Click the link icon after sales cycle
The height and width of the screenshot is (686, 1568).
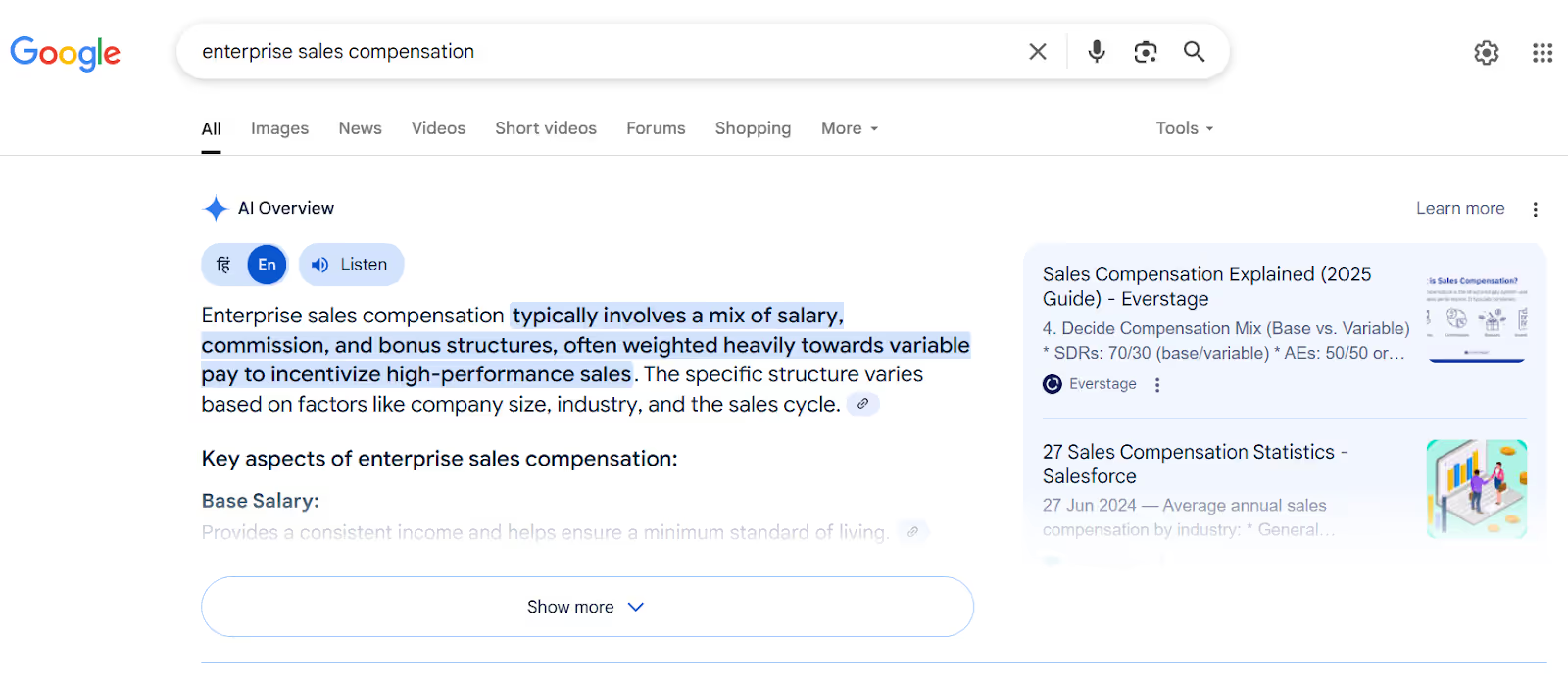[x=862, y=404]
